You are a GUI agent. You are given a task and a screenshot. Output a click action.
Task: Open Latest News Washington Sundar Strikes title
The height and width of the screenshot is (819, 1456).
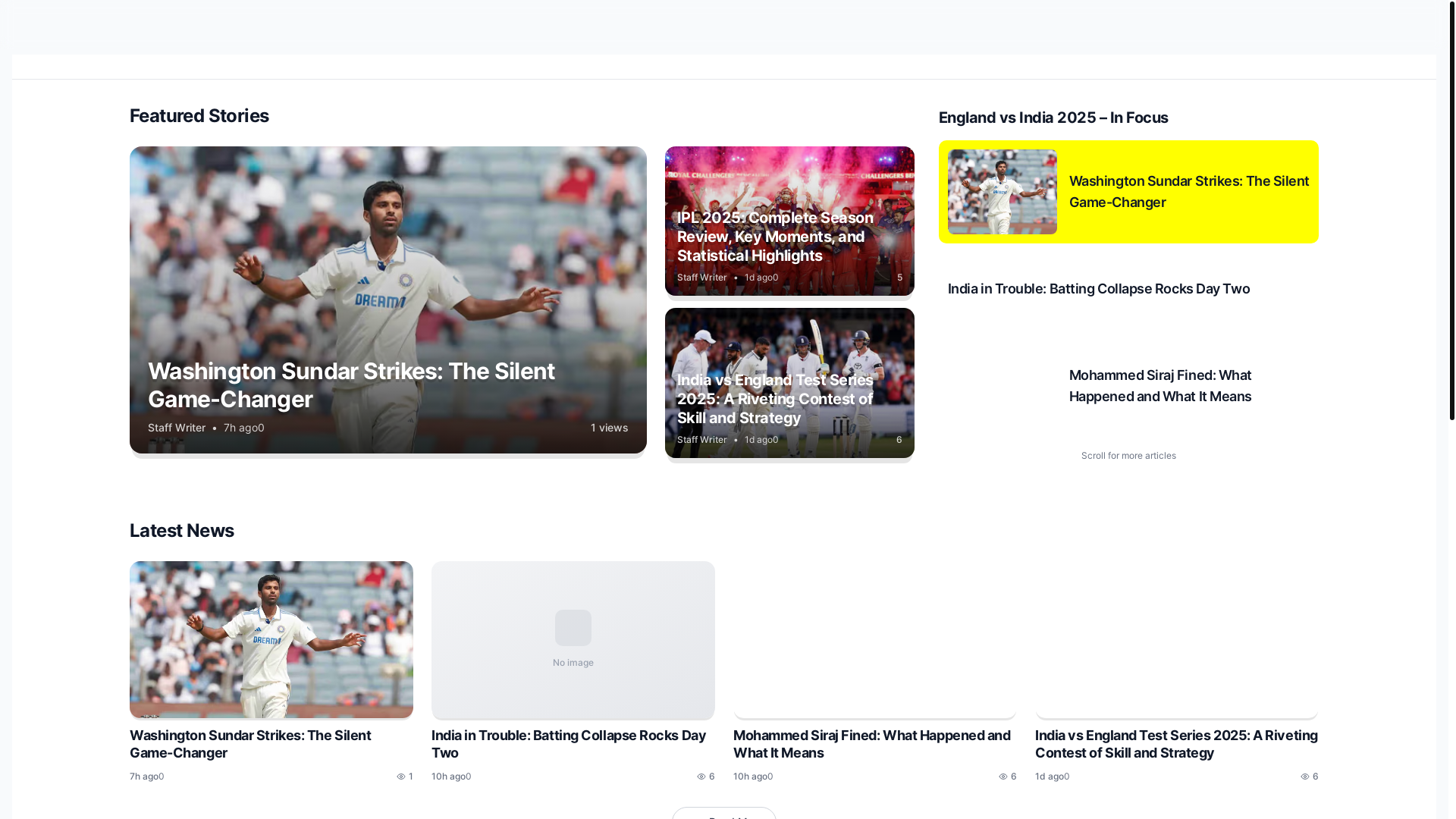250,744
